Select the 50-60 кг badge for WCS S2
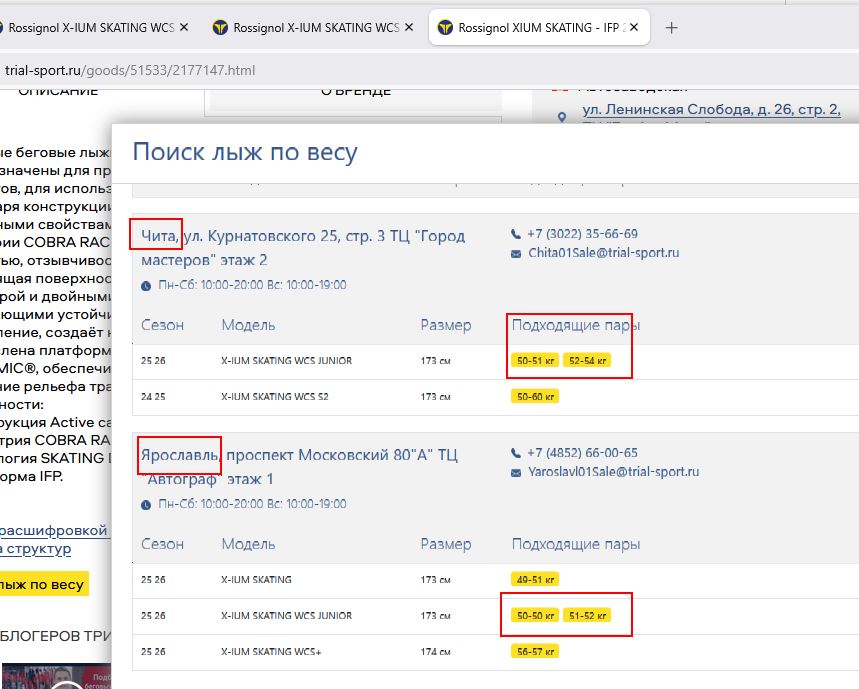This screenshot has height=689, width=859. click(535, 397)
